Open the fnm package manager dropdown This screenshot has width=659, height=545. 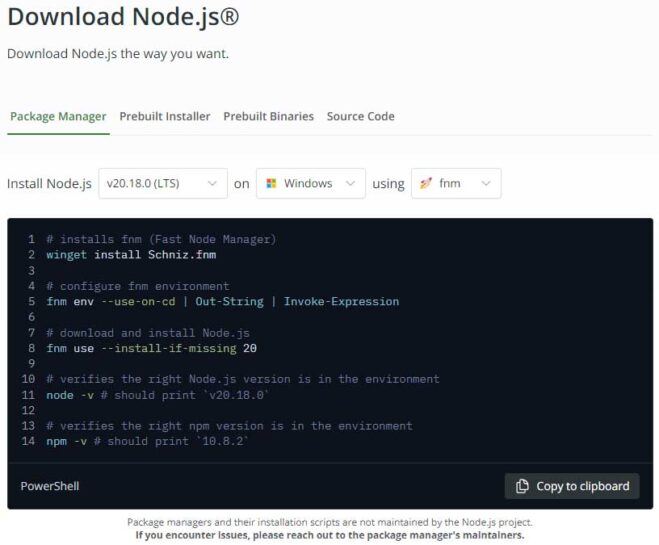pos(456,184)
